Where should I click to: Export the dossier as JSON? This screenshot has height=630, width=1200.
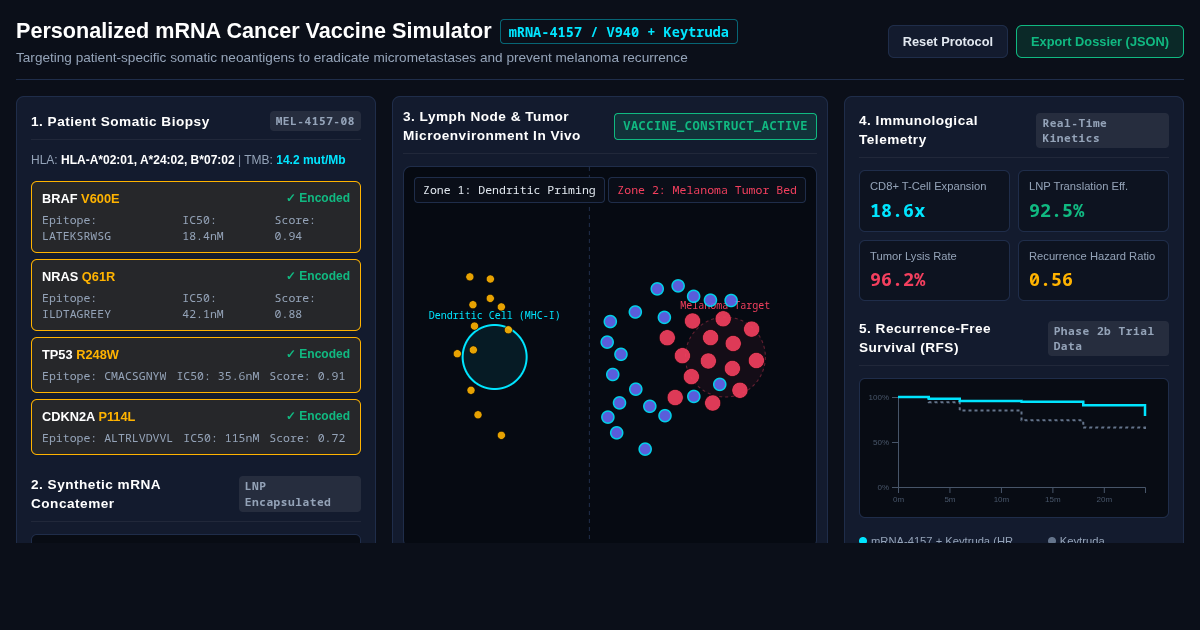1100,41
